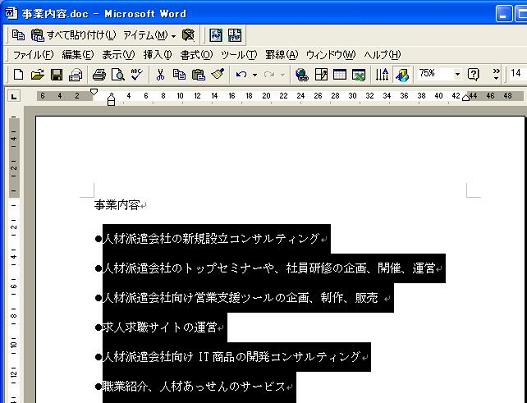Click the first line indent marker on ruler
This screenshot has height=403, width=527.
94,91
